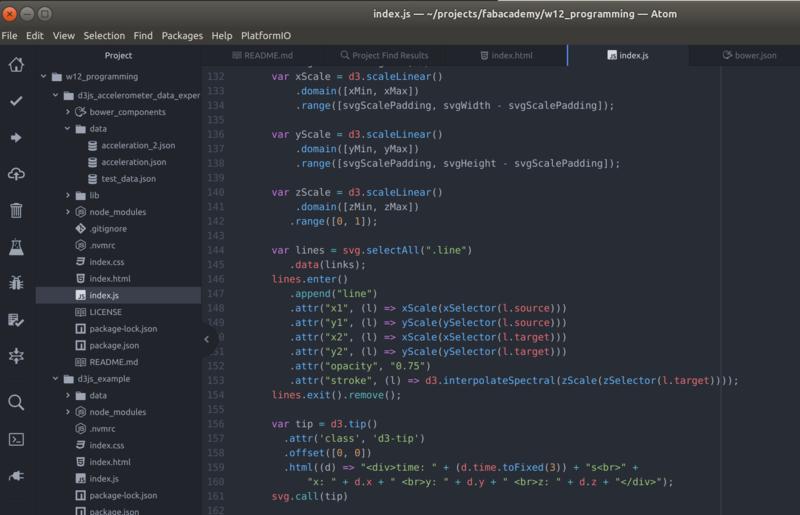Switch to the index.html tab
Screen dimensions: 800x515
click(x=506, y=56)
